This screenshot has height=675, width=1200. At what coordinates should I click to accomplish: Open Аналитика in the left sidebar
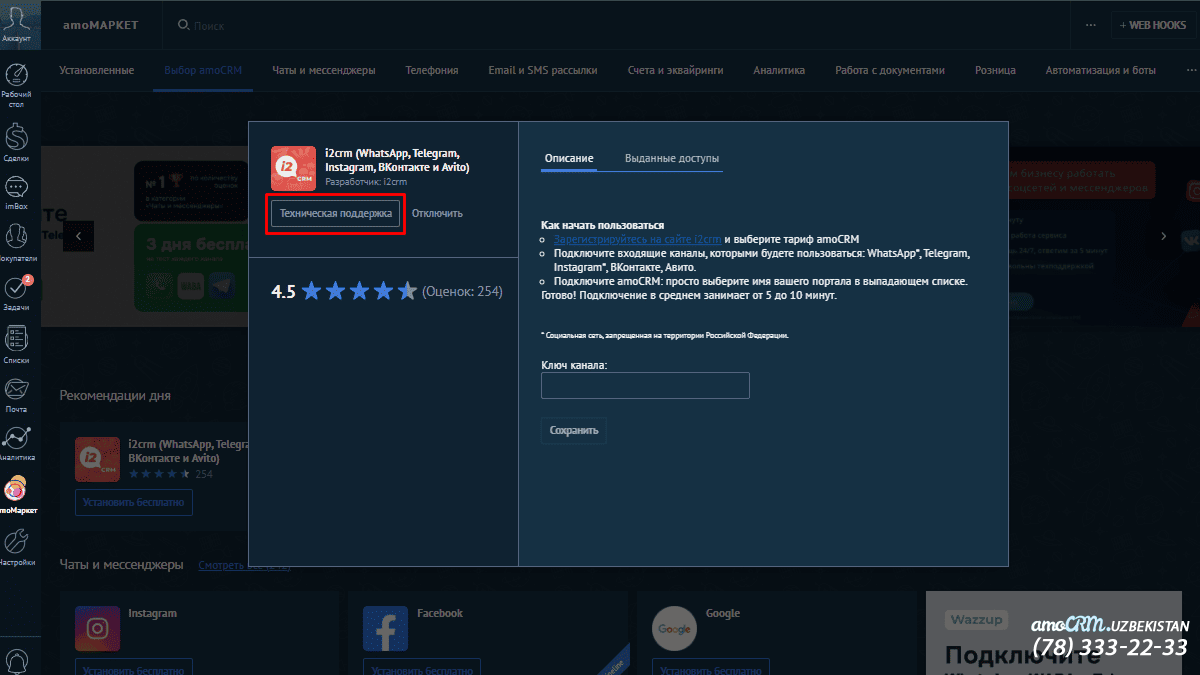click(16, 444)
